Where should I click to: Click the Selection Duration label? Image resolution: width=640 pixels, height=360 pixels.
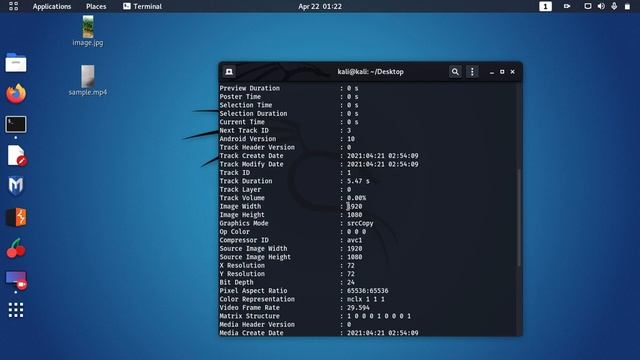click(253, 113)
